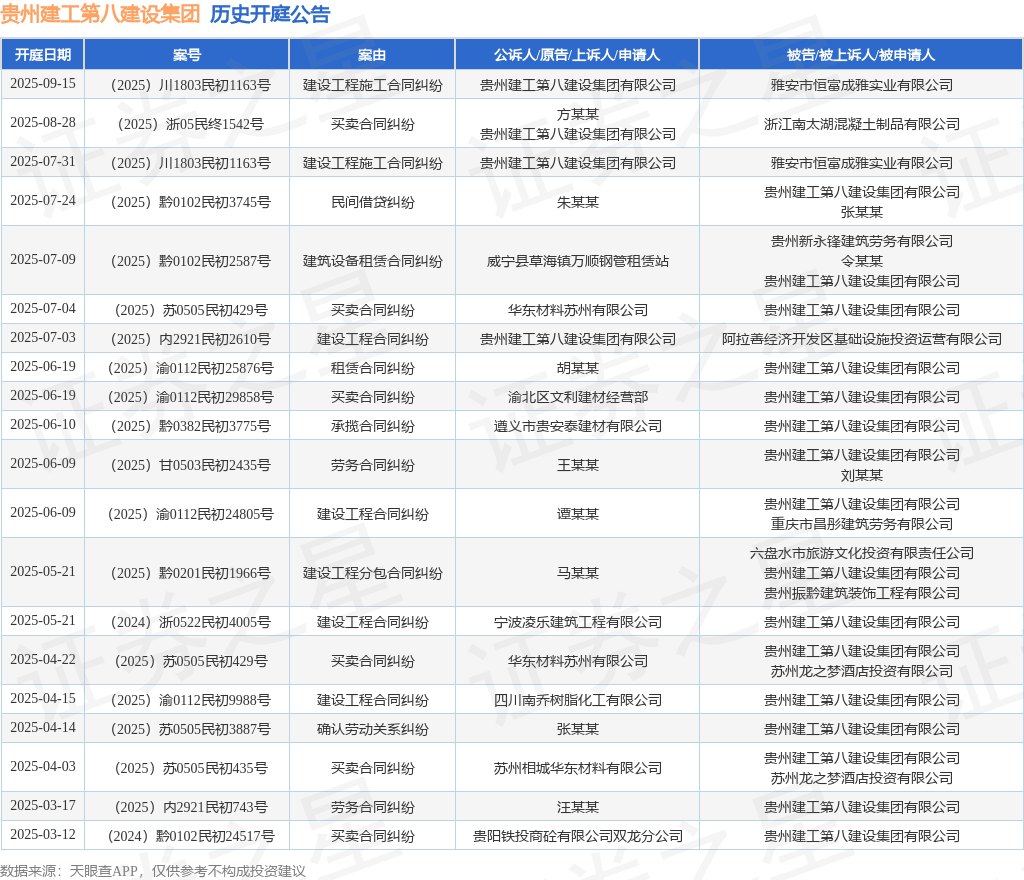
Task: Click plaintiff 遵义市贵安泰建材有限公司
Action: (x=577, y=426)
